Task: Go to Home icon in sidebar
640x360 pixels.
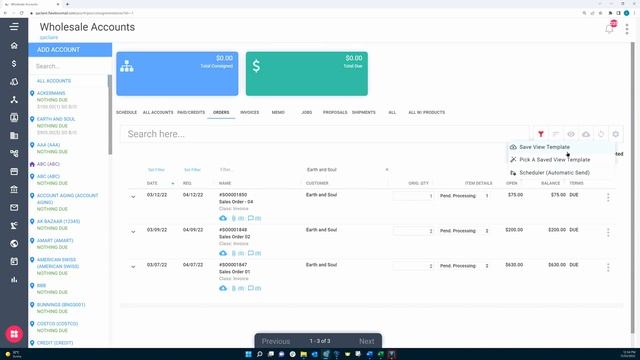Action: tap(14, 45)
